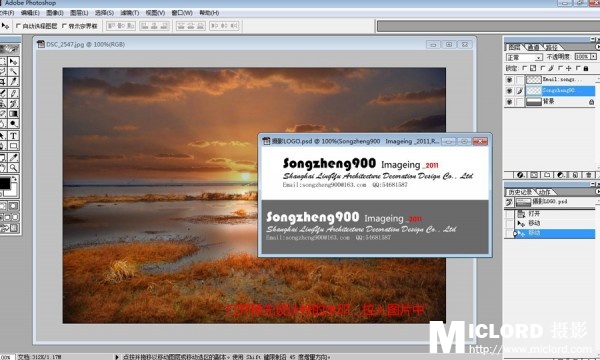
Task: Select the Pencil tool in toolbox
Action: click(13, 93)
